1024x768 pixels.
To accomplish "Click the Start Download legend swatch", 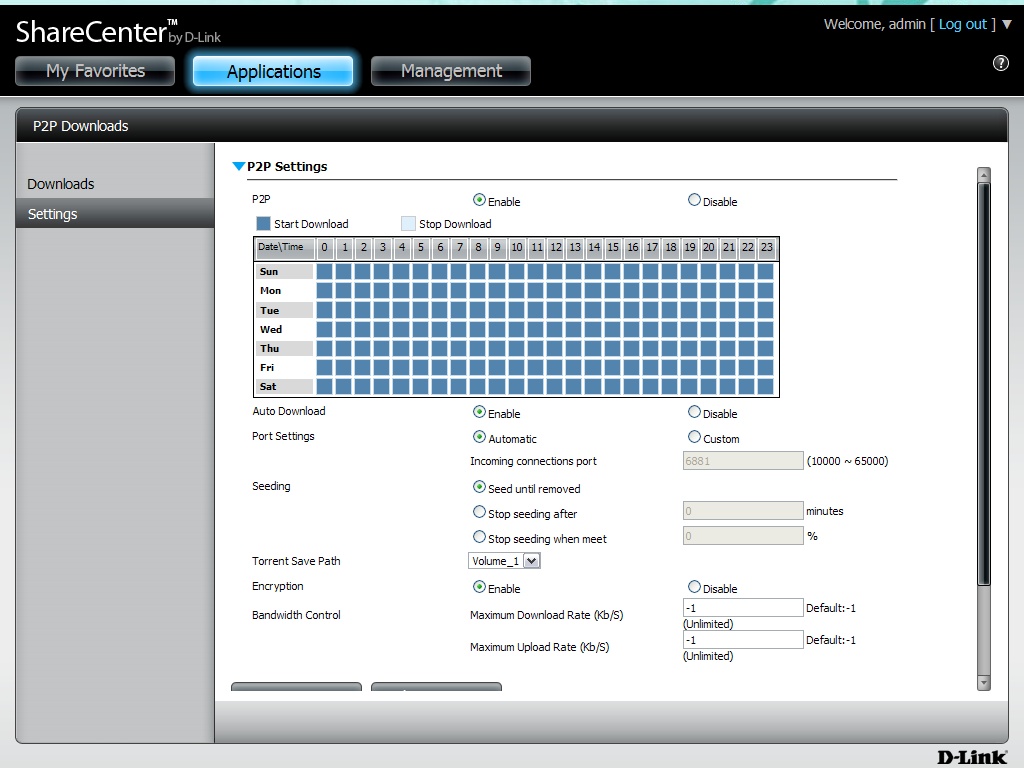I will tap(263, 223).
